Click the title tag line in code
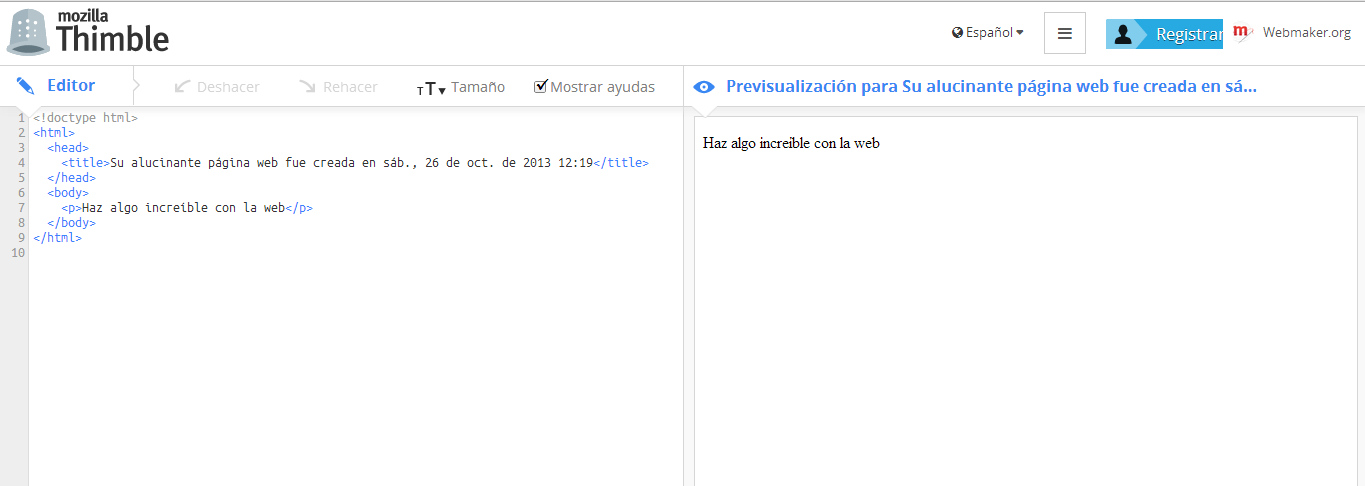The height and width of the screenshot is (486, 1365). click(x=350, y=163)
